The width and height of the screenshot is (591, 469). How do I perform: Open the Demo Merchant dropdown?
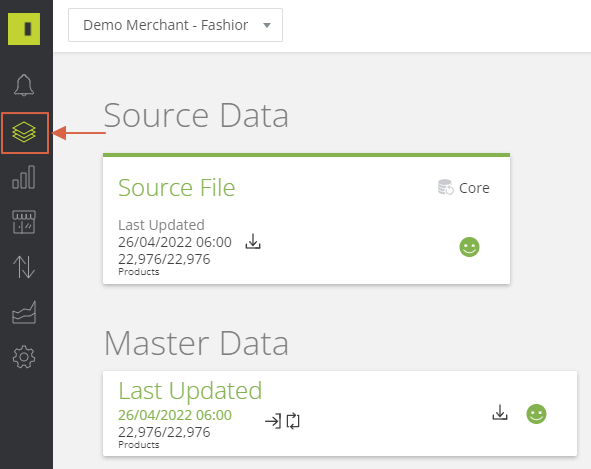click(x=175, y=25)
